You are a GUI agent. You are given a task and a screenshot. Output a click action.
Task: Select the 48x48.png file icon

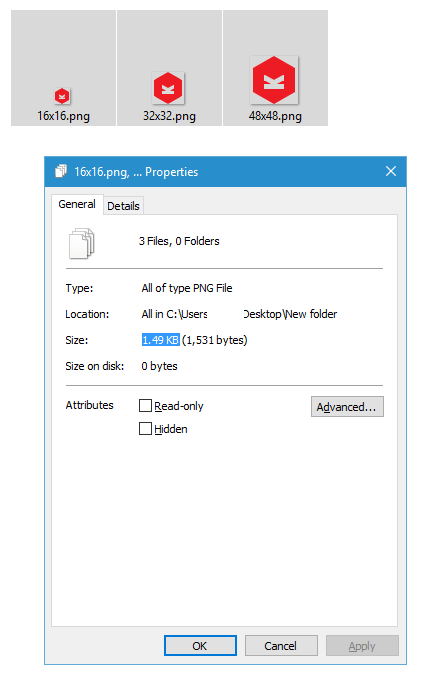274,80
